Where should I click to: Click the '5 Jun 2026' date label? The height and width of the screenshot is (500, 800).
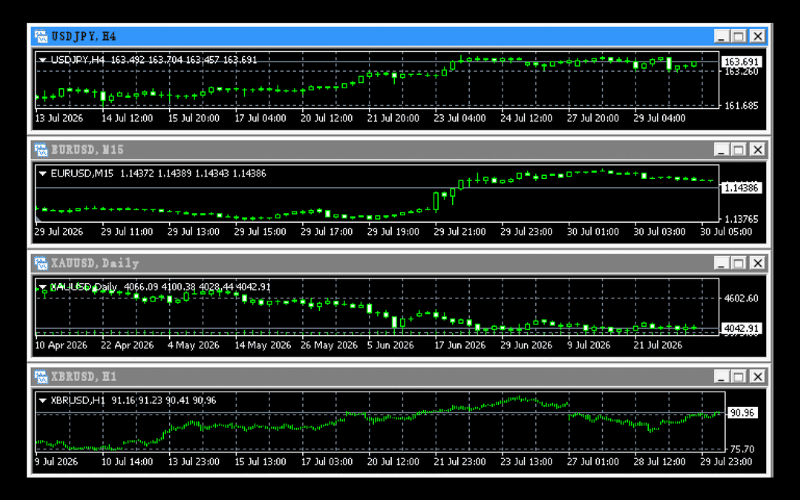pyautogui.click(x=390, y=345)
